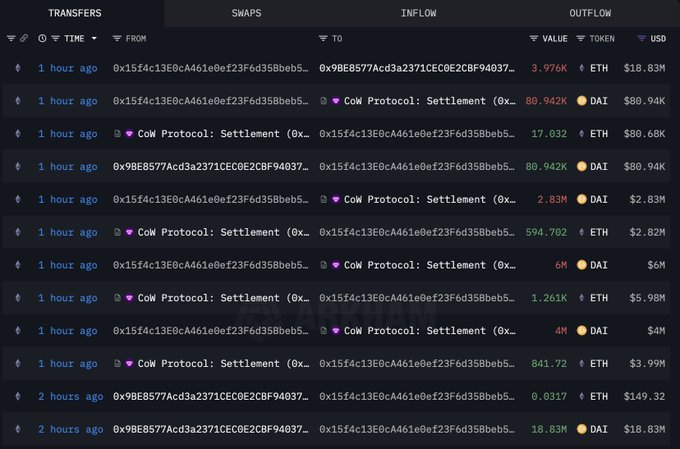Expand the TIME sort dropdown arrow
Image resolution: width=680 pixels, height=449 pixels.
pos(95,38)
